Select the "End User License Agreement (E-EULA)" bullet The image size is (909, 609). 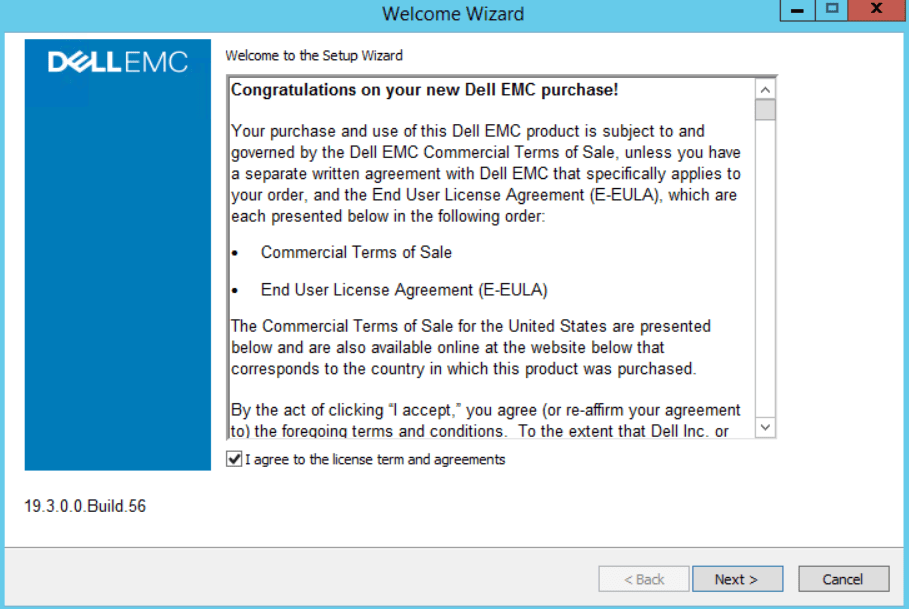[404, 290]
